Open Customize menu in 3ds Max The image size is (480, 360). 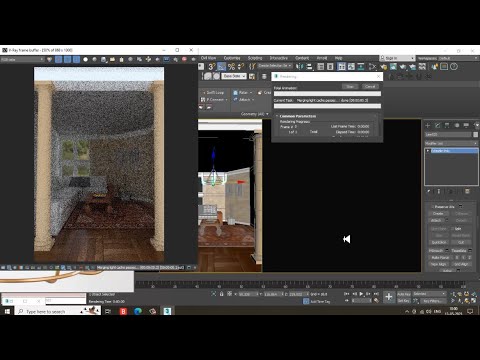click(232, 58)
